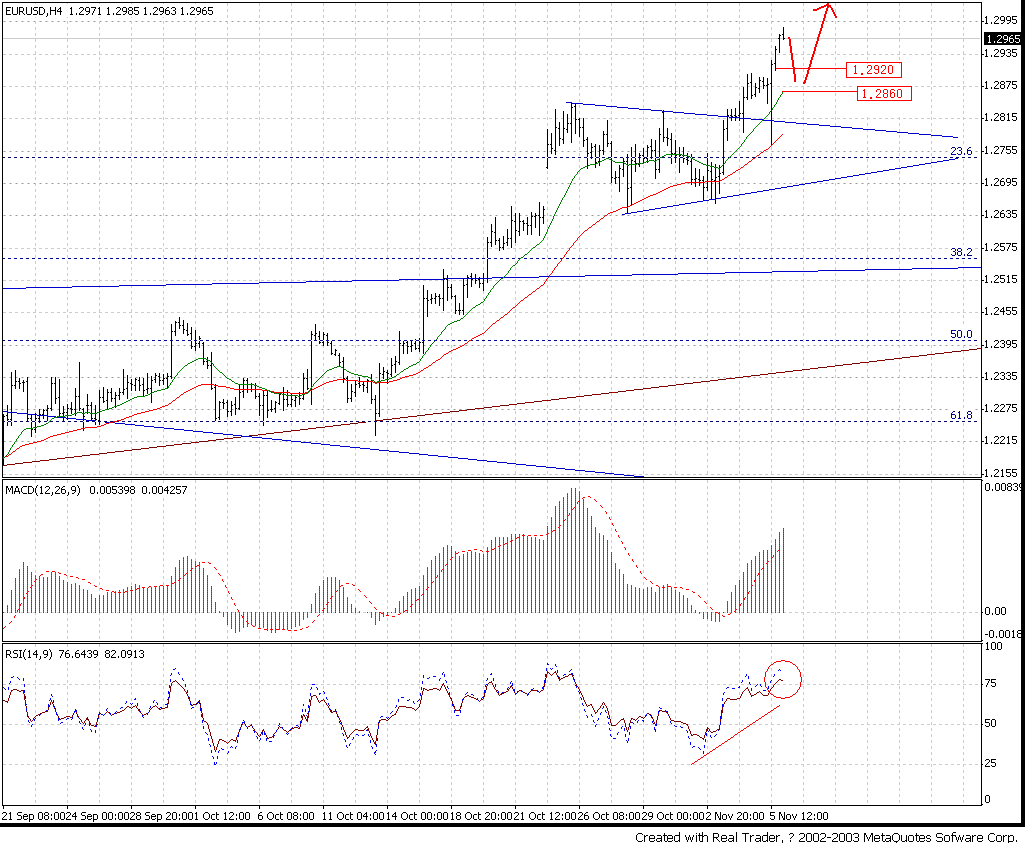The width and height of the screenshot is (1025, 843).
Task: Click 1.2455 on the price axis
Action: pyautogui.click(x=1003, y=311)
